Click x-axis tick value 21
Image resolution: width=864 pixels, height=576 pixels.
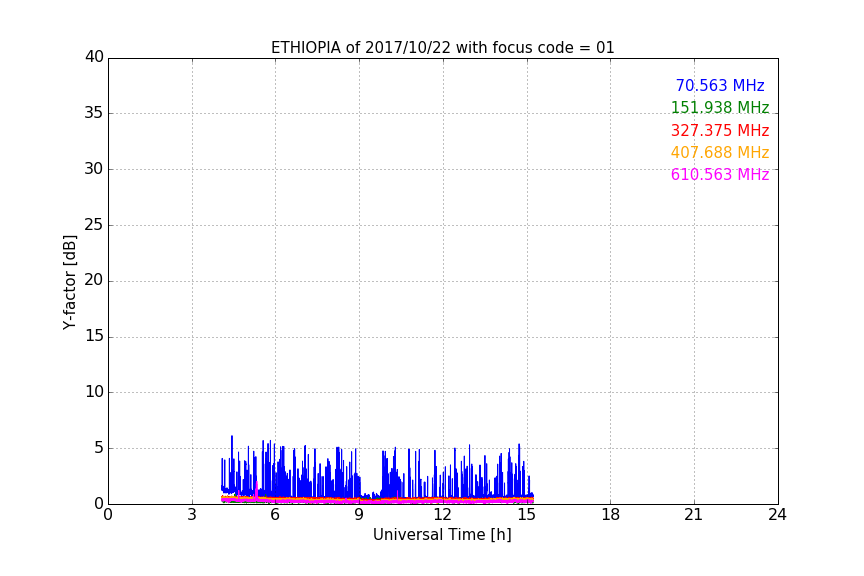(694, 515)
